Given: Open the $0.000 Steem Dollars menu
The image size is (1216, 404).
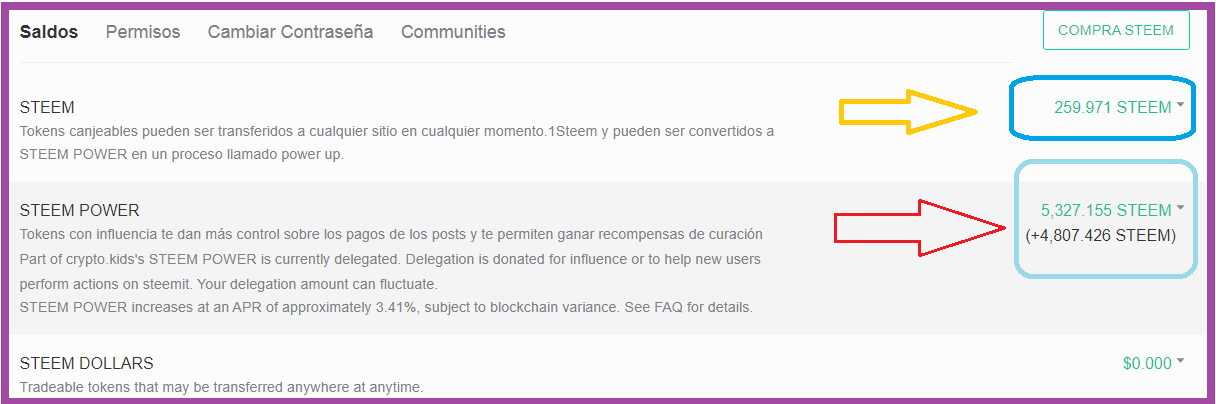Looking at the screenshot, I should pos(1147,363).
